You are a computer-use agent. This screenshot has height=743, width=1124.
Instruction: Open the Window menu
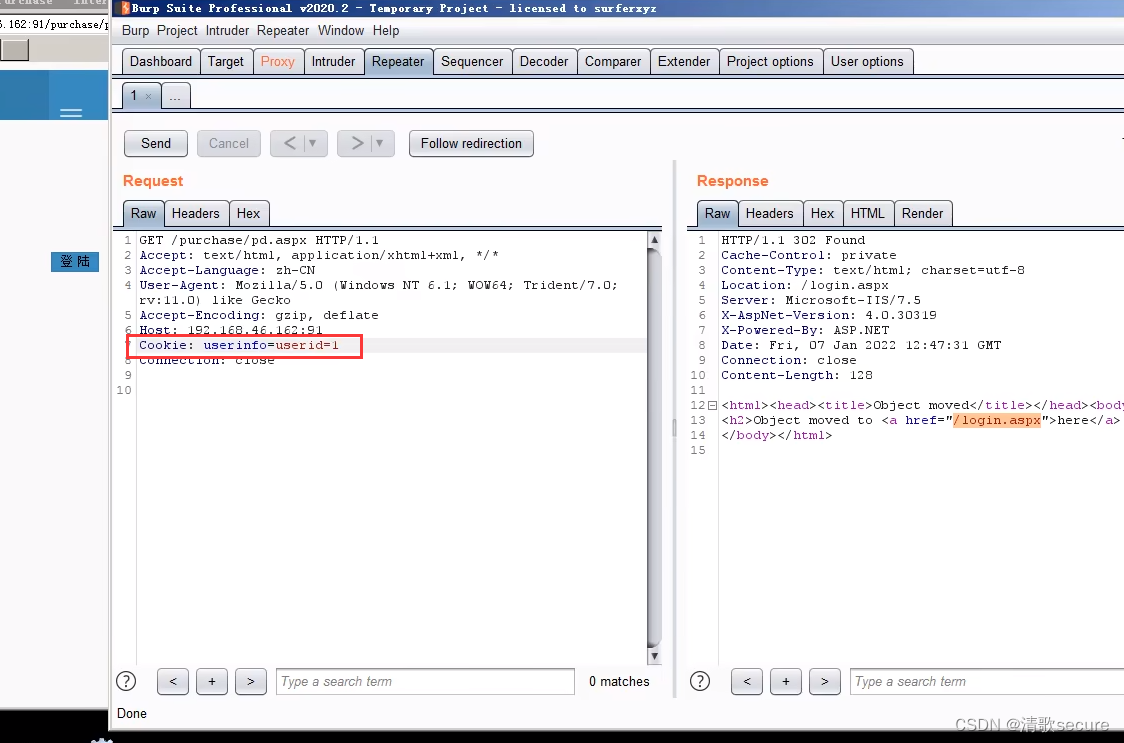pyautogui.click(x=340, y=30)
